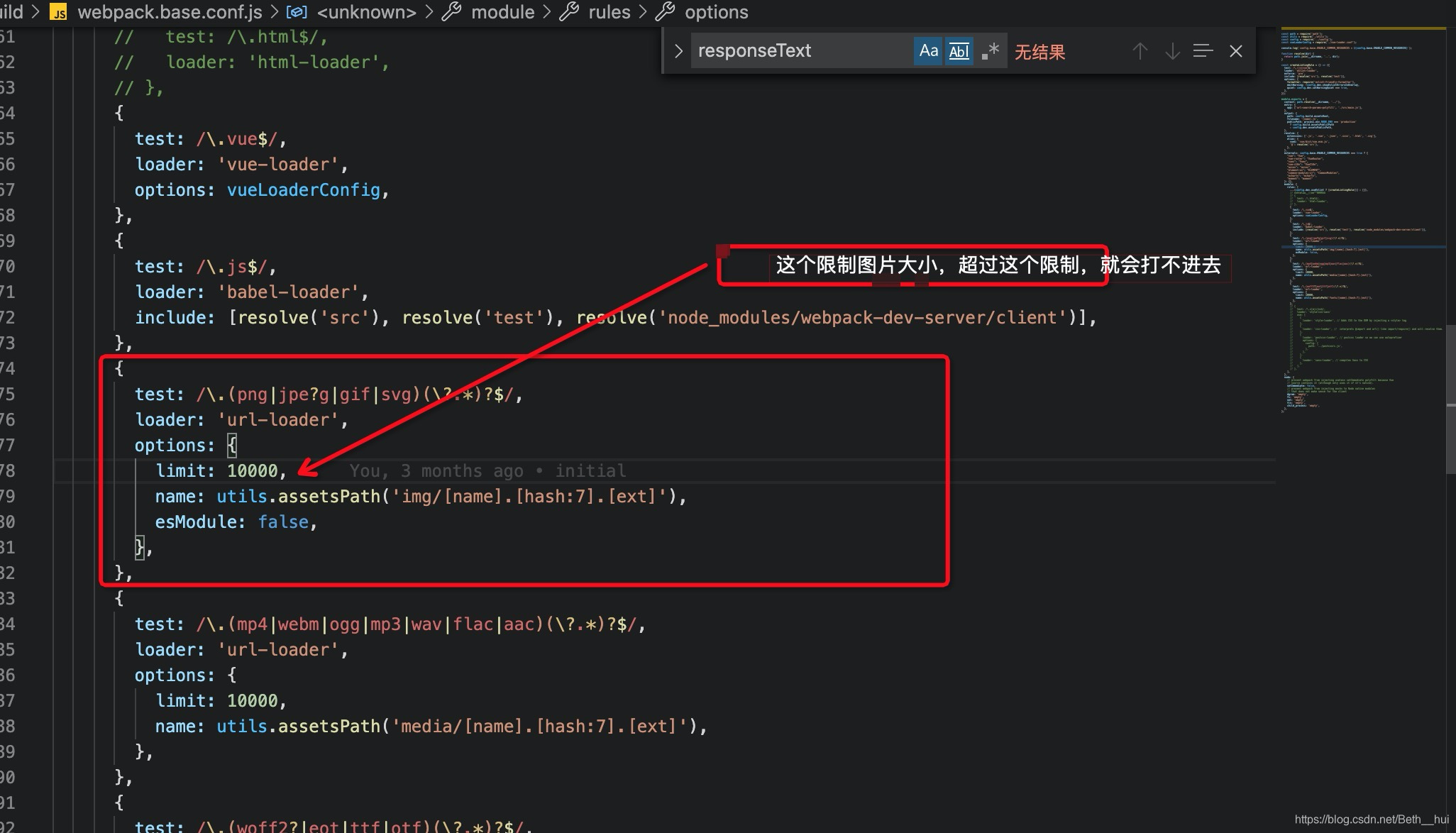Click 'limit: 10000' in media rule
The width and height of the screenshot is (1456, 833).
(221, 700)
